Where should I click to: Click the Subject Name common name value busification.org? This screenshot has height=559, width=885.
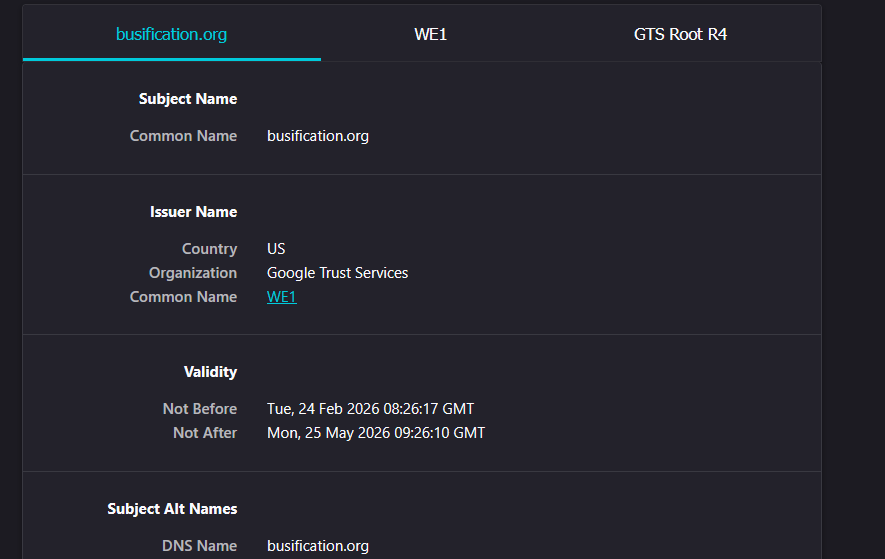click(x=318, y=136)
